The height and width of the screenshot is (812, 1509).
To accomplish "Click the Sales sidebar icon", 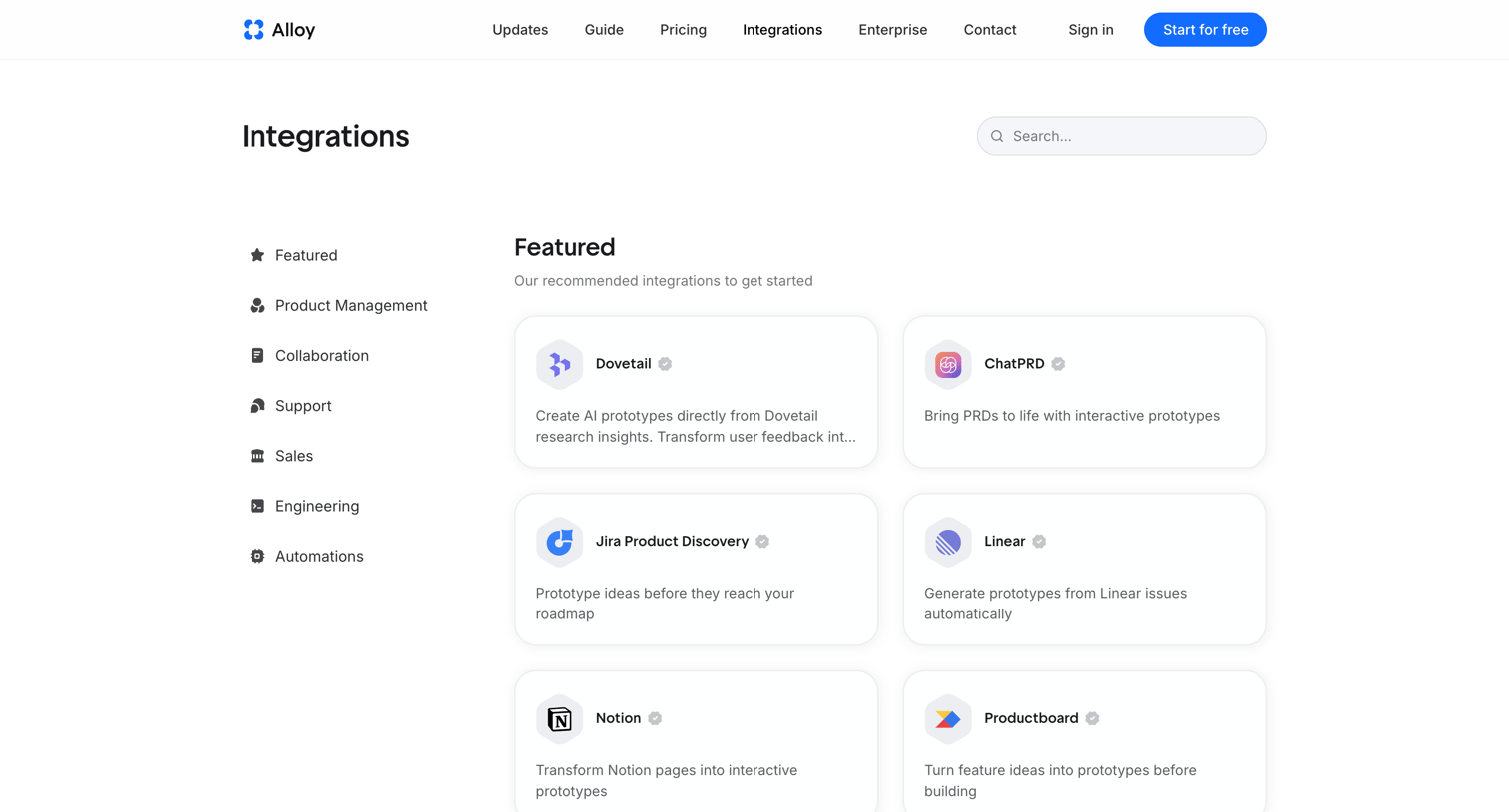I will 257,456.
